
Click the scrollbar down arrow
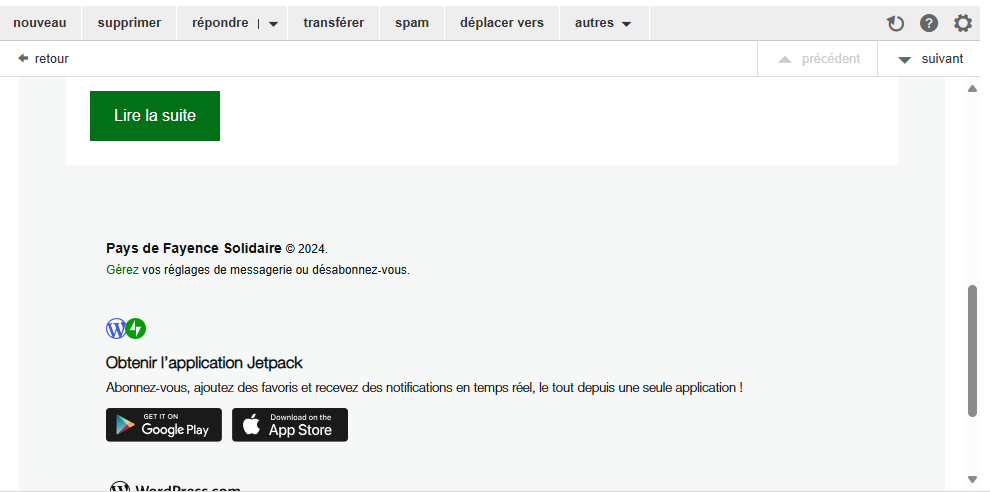coord(972,480)
